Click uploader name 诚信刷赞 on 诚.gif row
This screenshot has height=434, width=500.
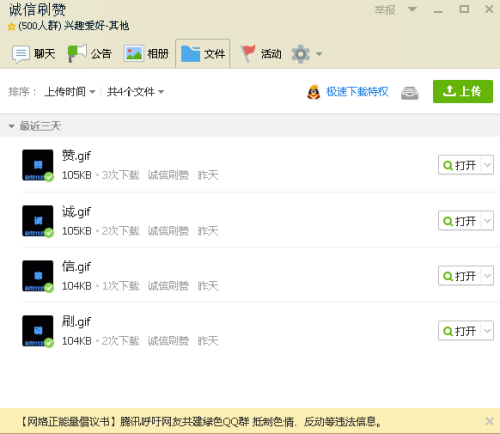[x=168, y=231]
